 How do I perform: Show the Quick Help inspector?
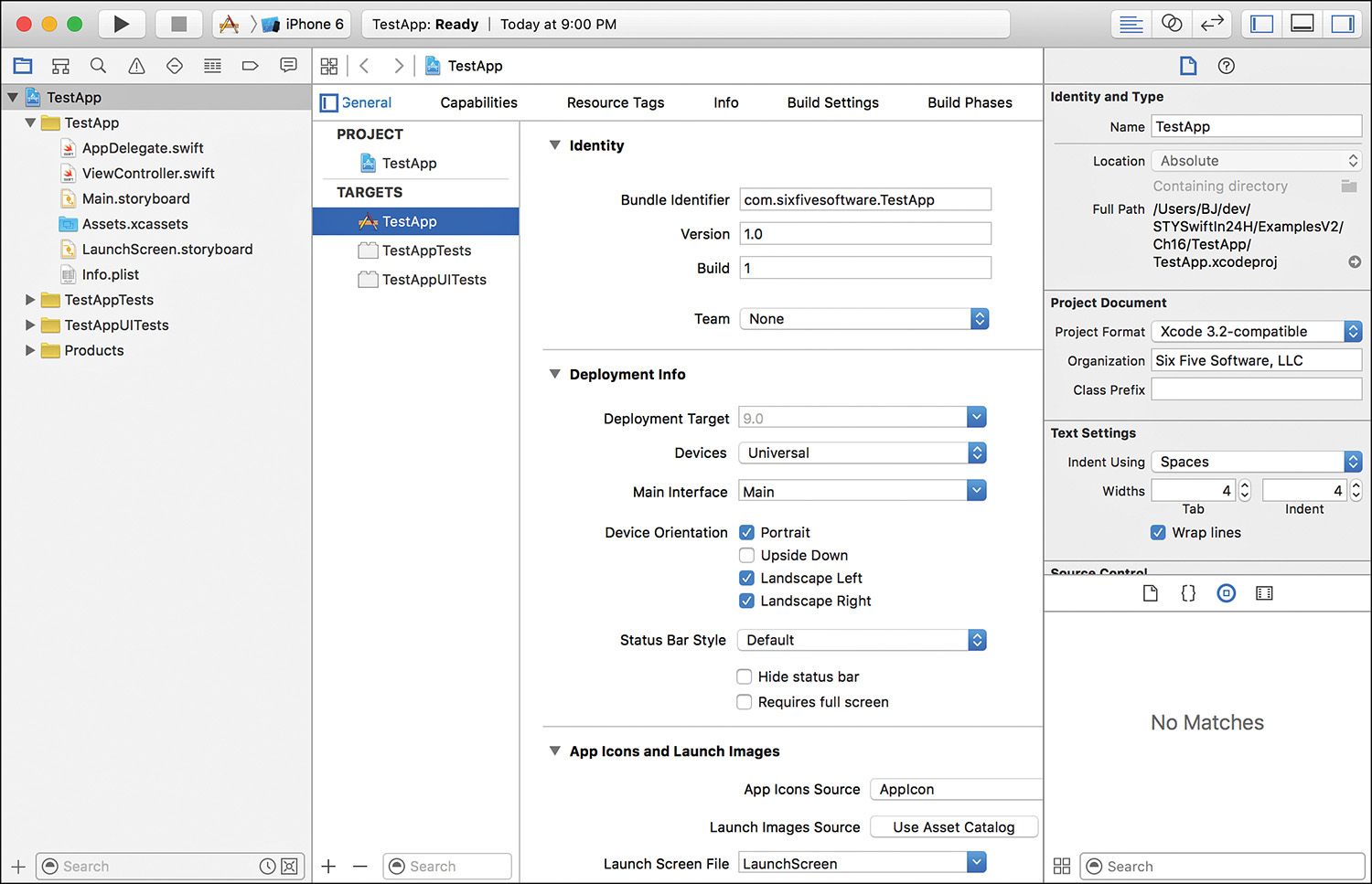pyautogui.click(x=1227, y=66)
